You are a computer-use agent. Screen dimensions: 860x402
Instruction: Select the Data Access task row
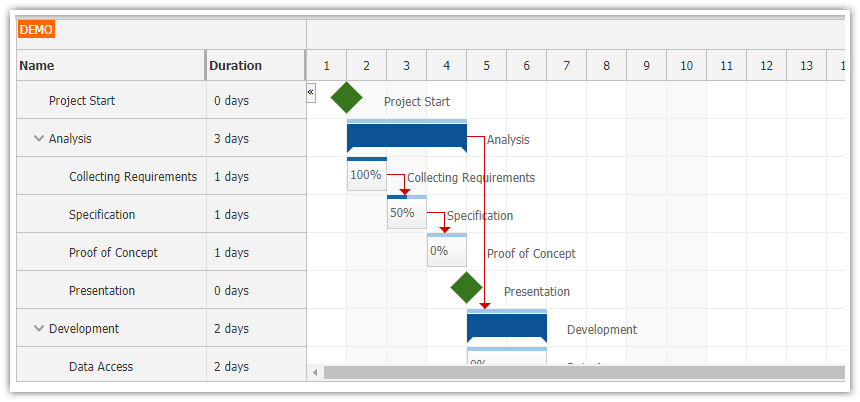click(x=101, y=367)
